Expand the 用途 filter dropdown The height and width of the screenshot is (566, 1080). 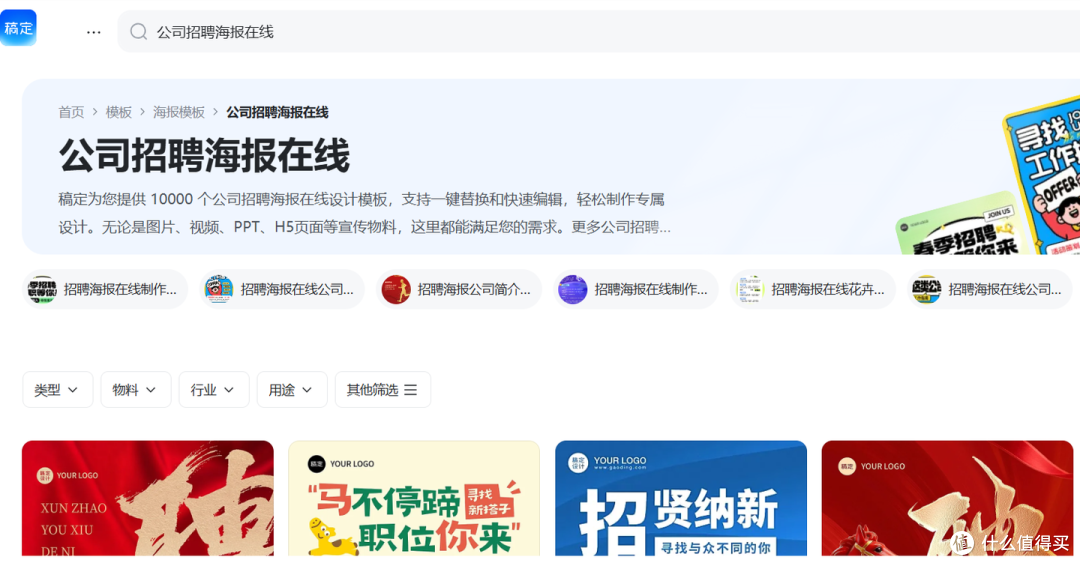tap(291, 390)
